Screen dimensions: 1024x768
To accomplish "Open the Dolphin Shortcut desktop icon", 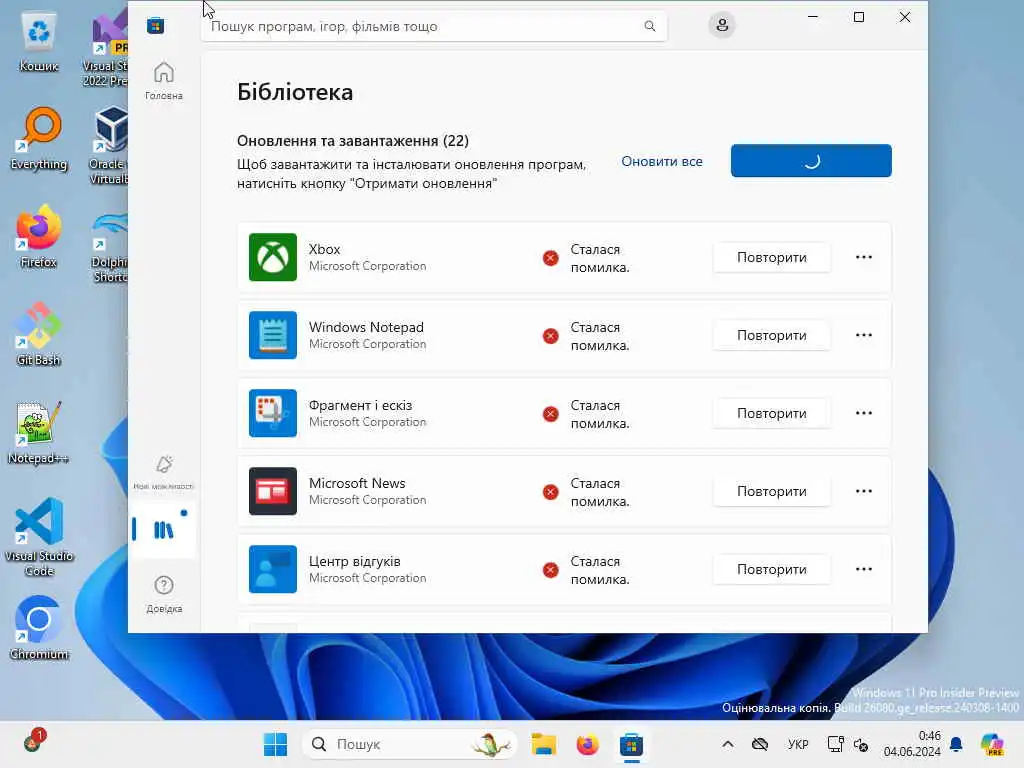I will [110, 247].
